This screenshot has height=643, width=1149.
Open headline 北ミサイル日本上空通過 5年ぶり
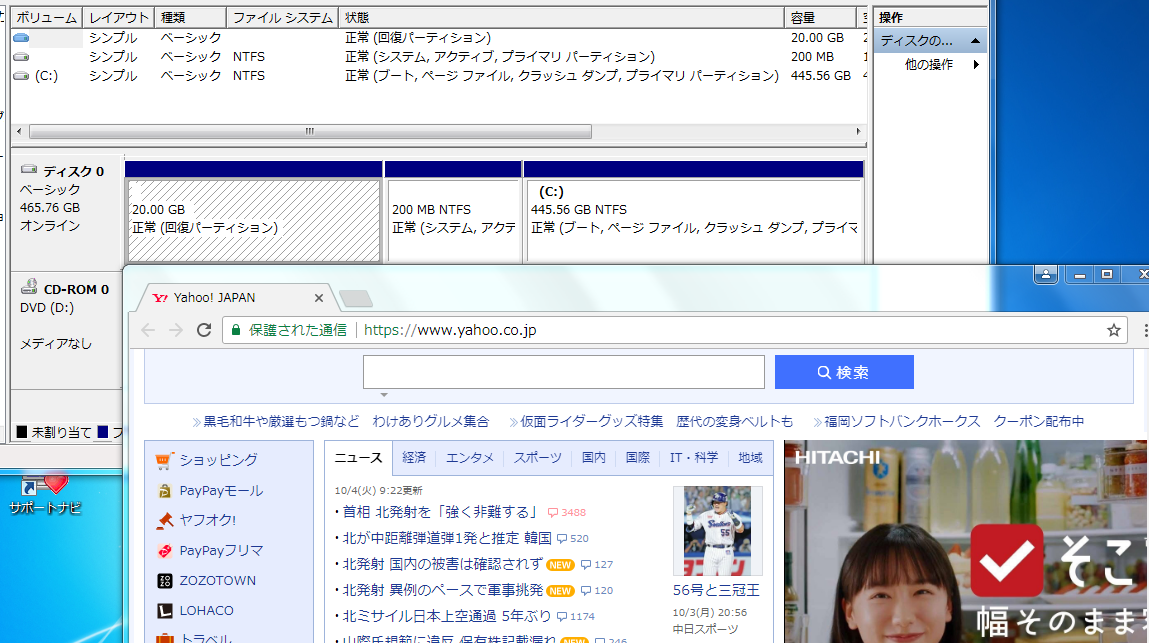point(447,616)
